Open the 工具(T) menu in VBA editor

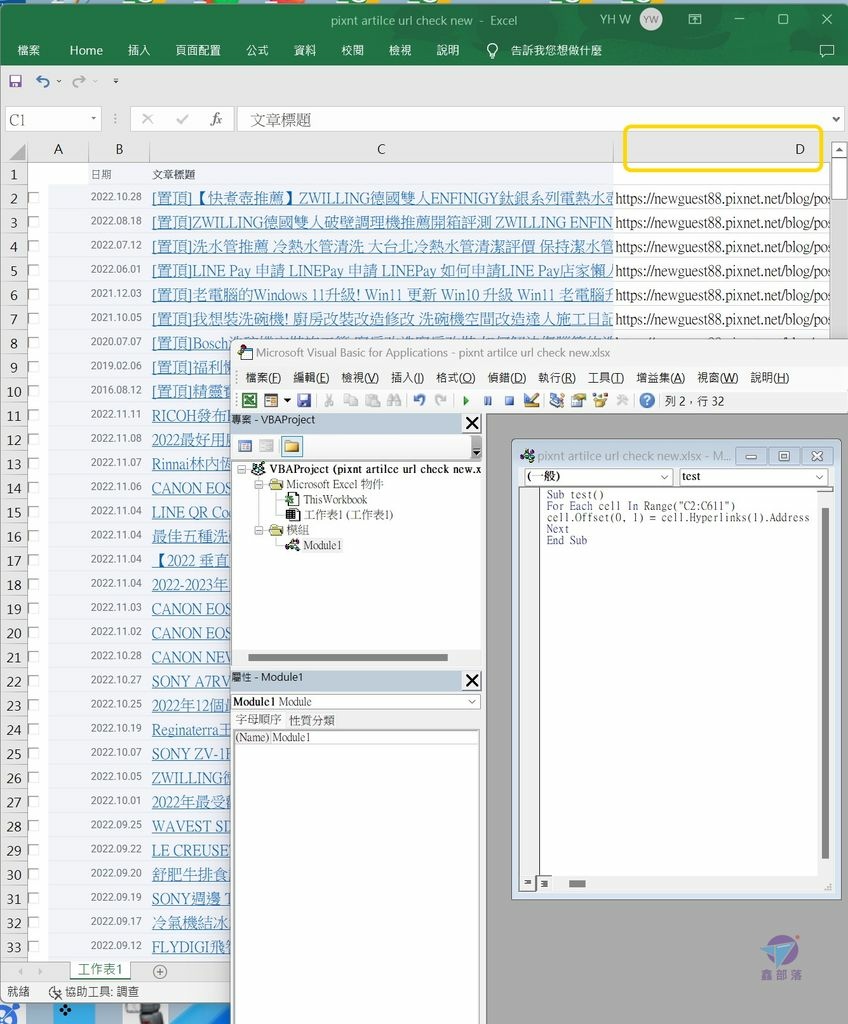coord(606,377)
